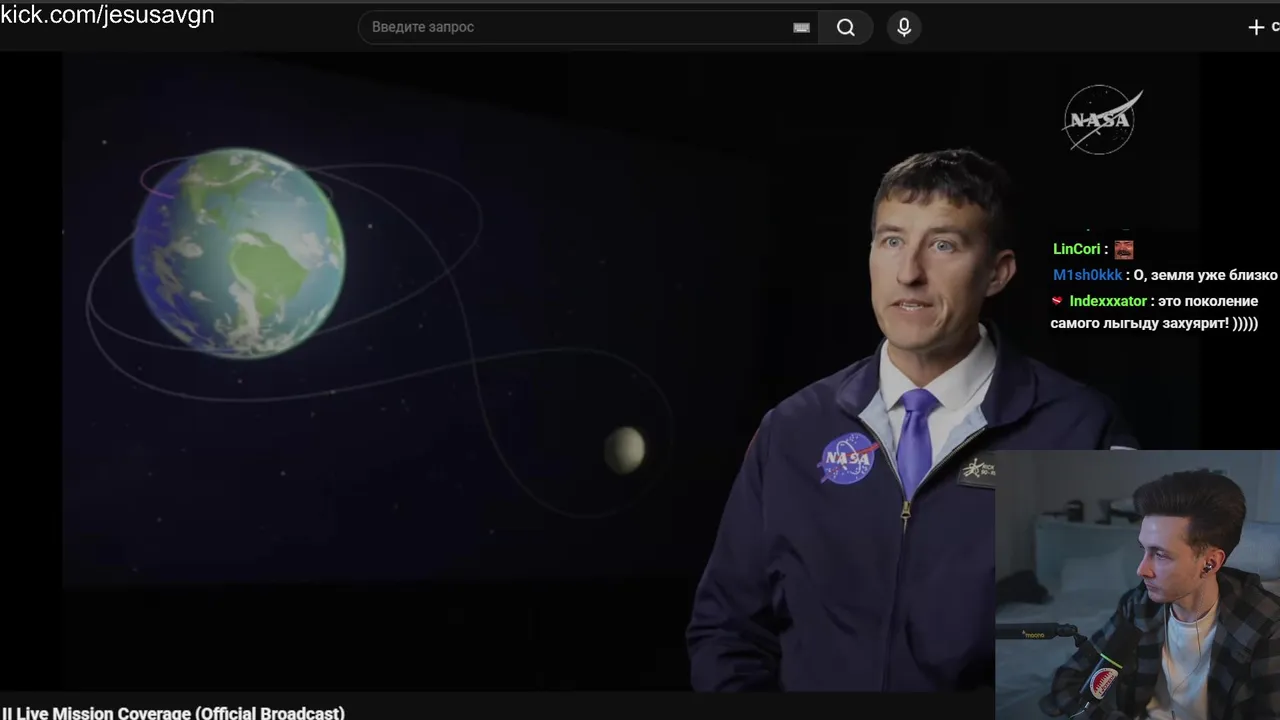Click M1sh0kkk username in chat
Screen dimensions: 1280x720
click(x=1087, y=275)
